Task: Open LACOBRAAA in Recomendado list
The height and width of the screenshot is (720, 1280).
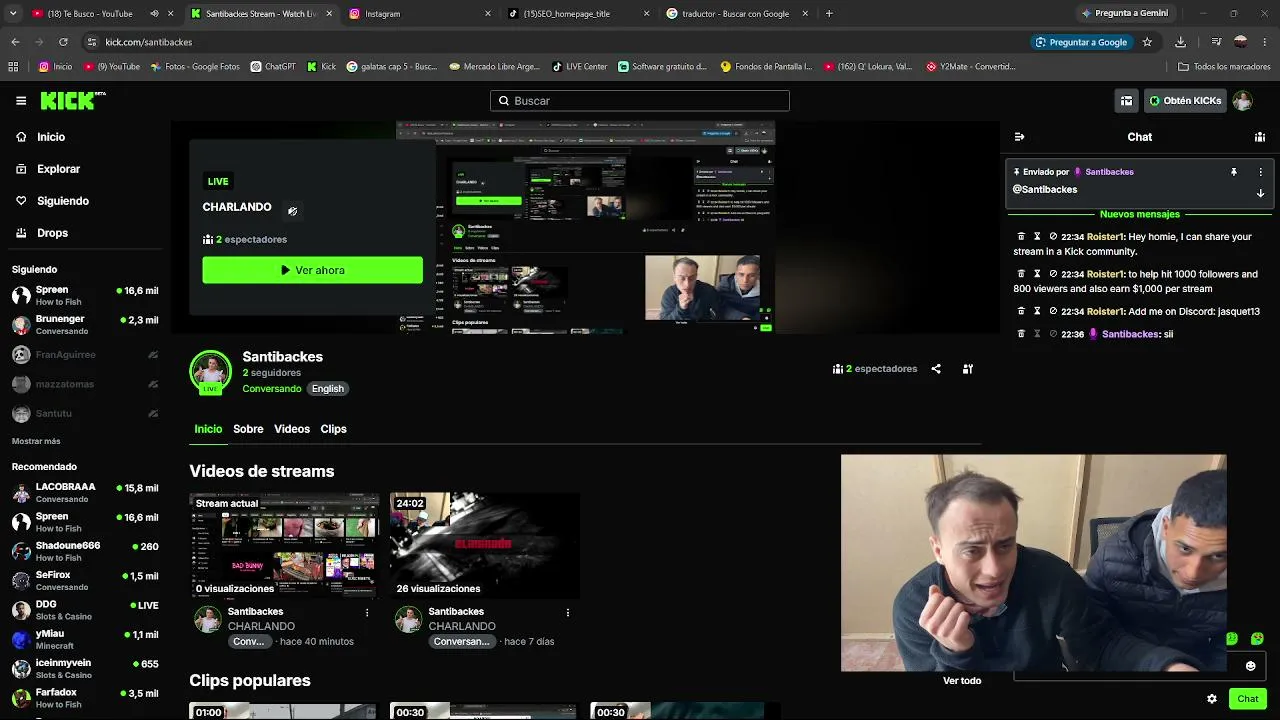Action: 85,493
